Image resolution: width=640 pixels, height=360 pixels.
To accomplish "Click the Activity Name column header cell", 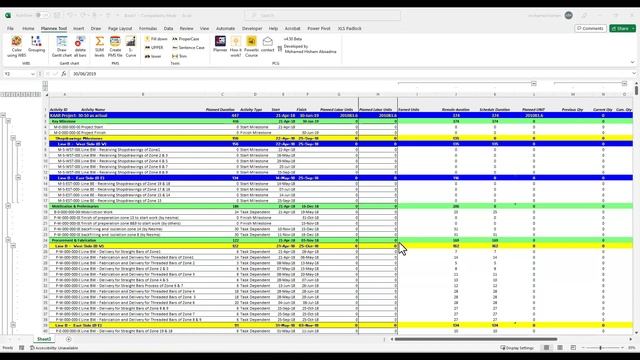I will tap(93, 109).
